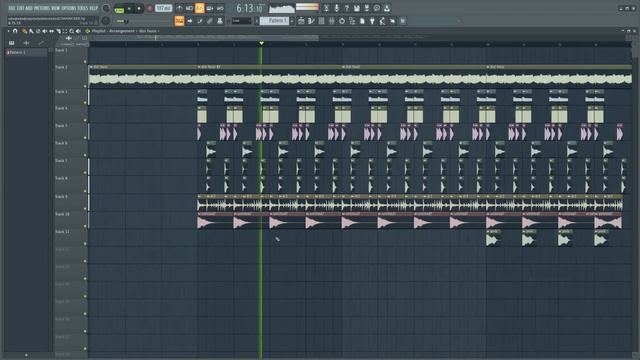The image size is (640, 360).
Task: Open the FILE menu
Action: tap(13, 8)
